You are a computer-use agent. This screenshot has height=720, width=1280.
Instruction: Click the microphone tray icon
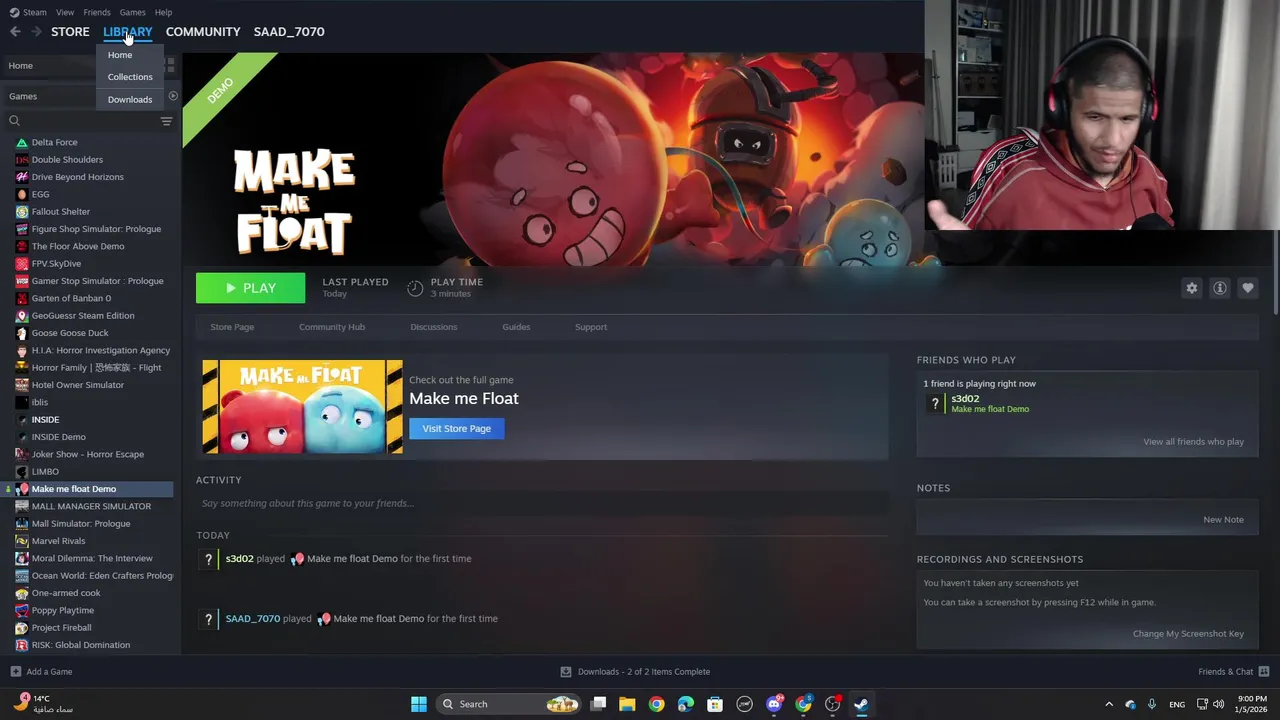click(x=1152, y=704)
